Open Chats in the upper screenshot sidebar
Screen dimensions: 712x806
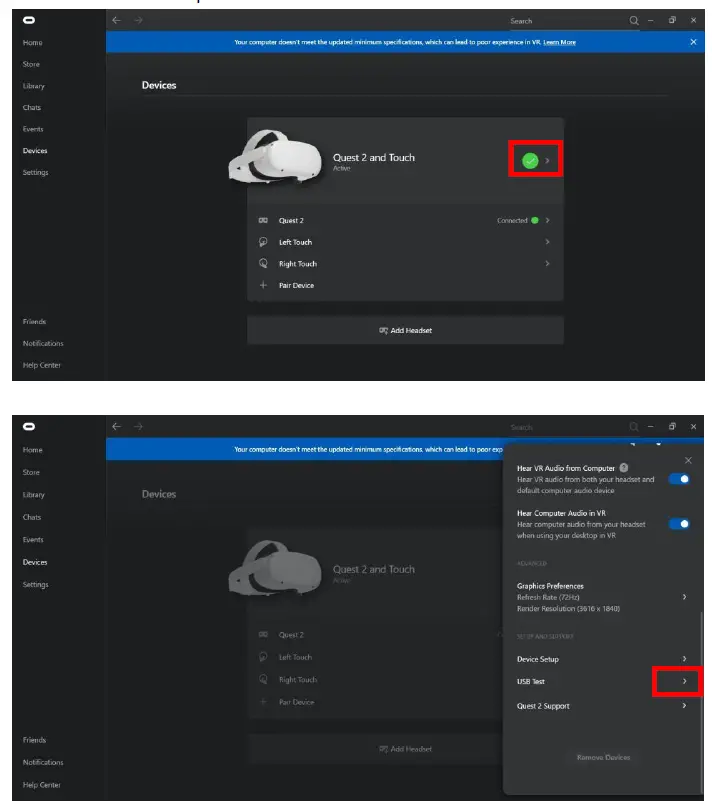point(31,107)
